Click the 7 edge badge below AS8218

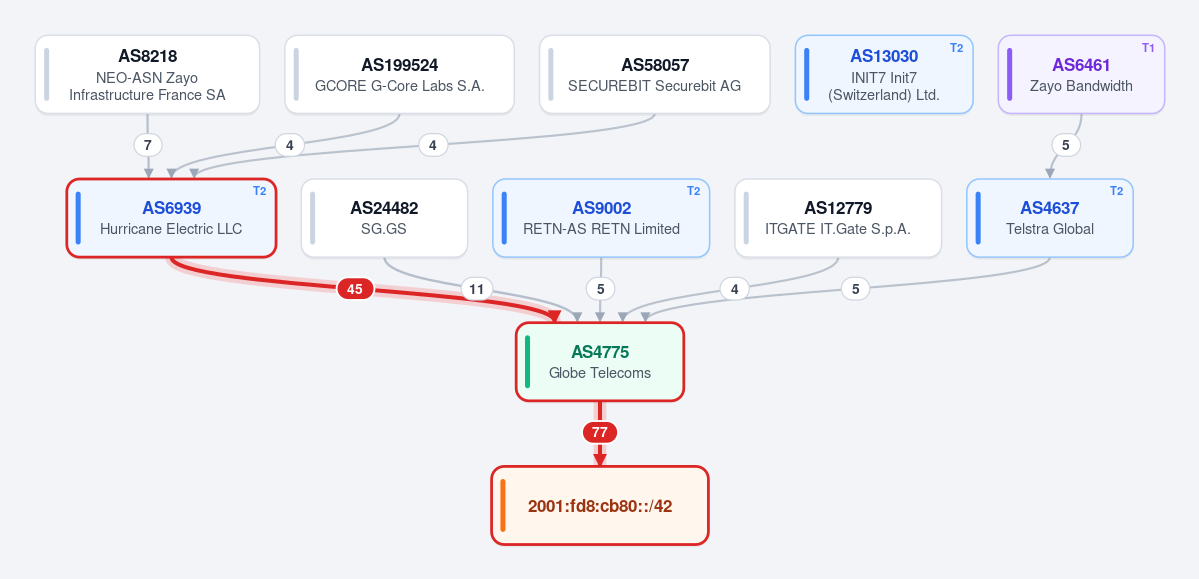point(148,145)
